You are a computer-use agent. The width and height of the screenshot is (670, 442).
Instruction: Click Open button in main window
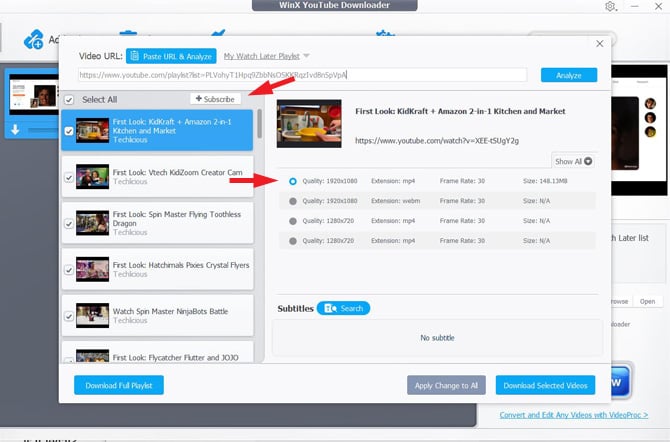(x=647, y=301)
